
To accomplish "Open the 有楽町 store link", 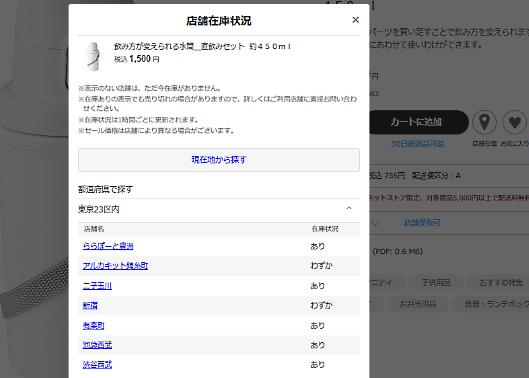I will [x=93, y=325].
